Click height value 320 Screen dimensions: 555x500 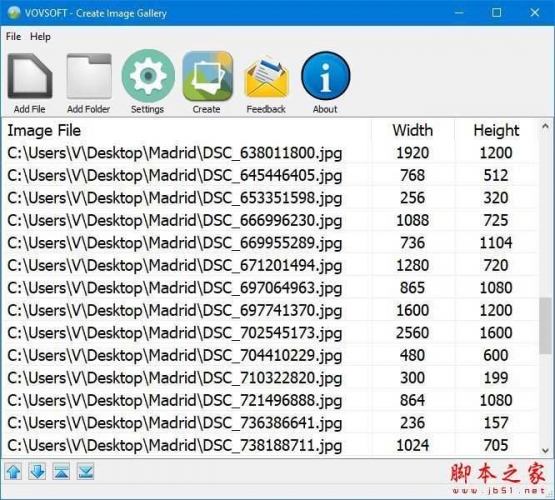496,198
